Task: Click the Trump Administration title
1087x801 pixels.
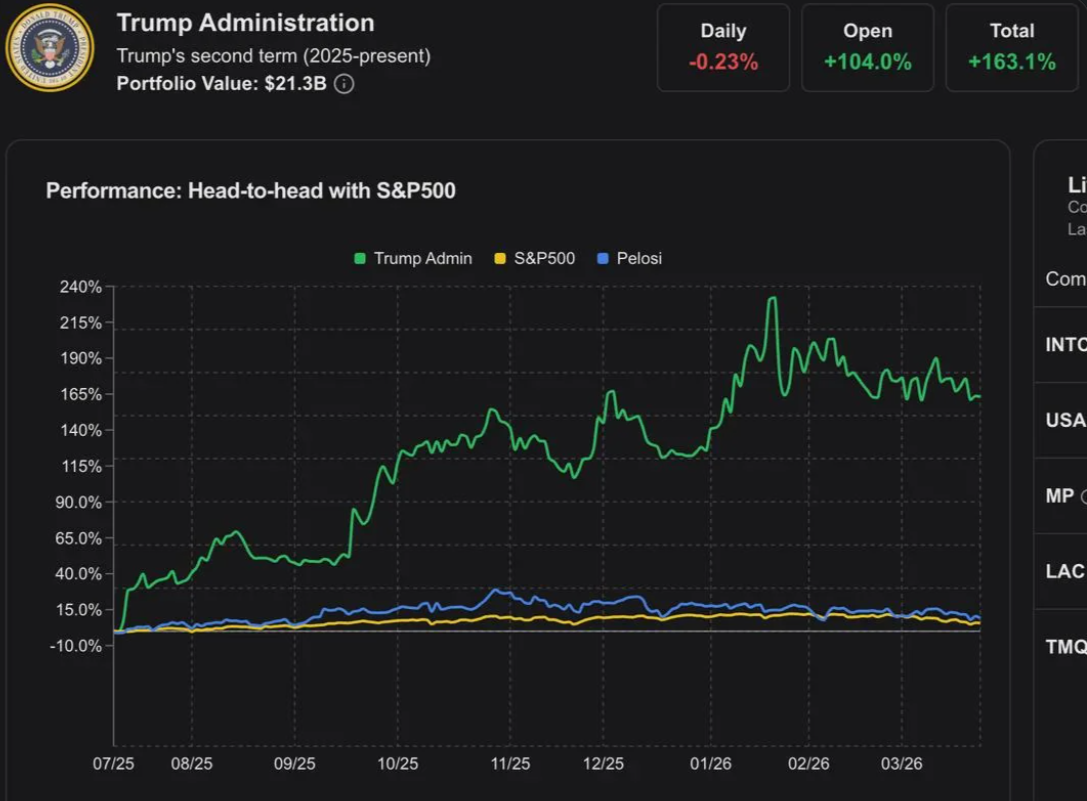Action: (x=245, y=23)
